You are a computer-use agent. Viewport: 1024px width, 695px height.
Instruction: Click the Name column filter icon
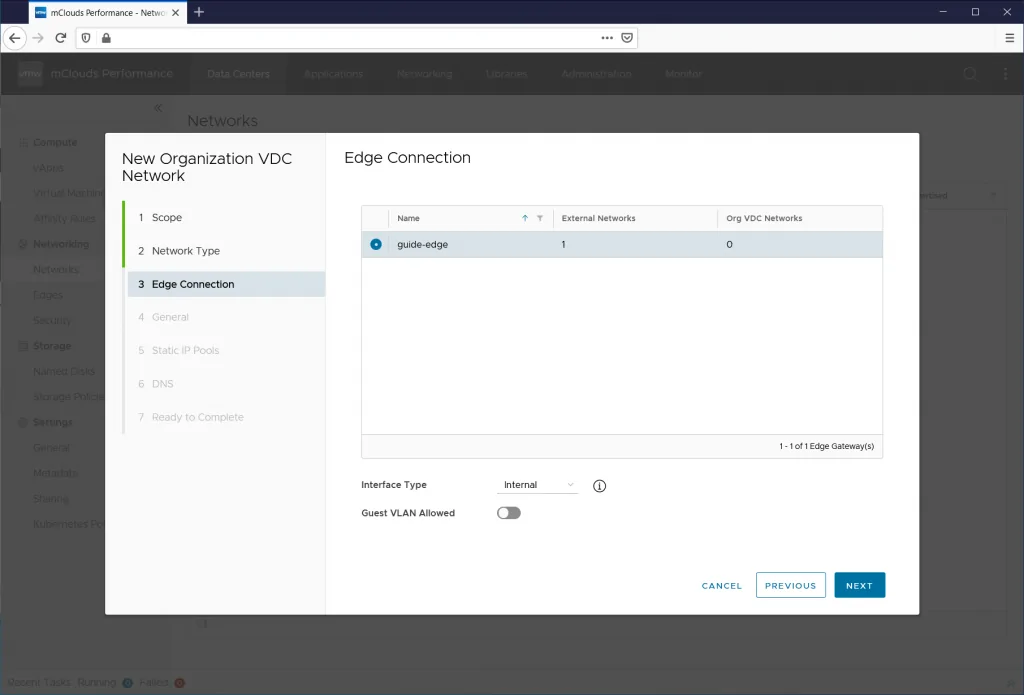[x=540, y=218]
